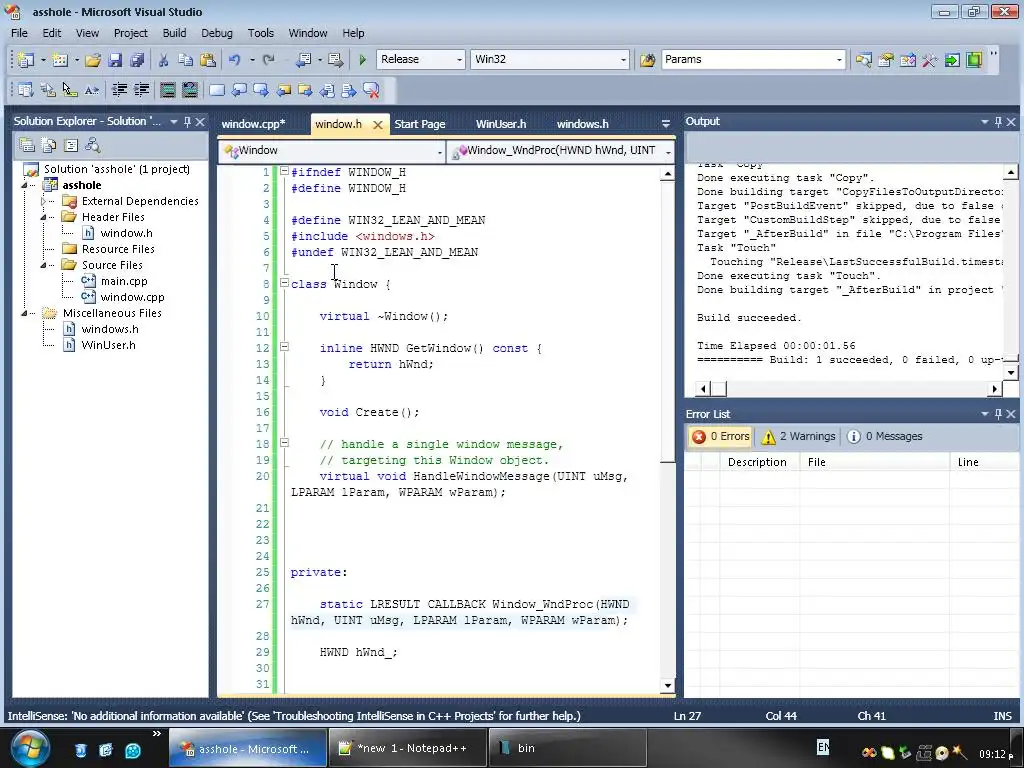Click the Find in Files icon
This screenshot has height=768, width=1024.
point(647,59)
